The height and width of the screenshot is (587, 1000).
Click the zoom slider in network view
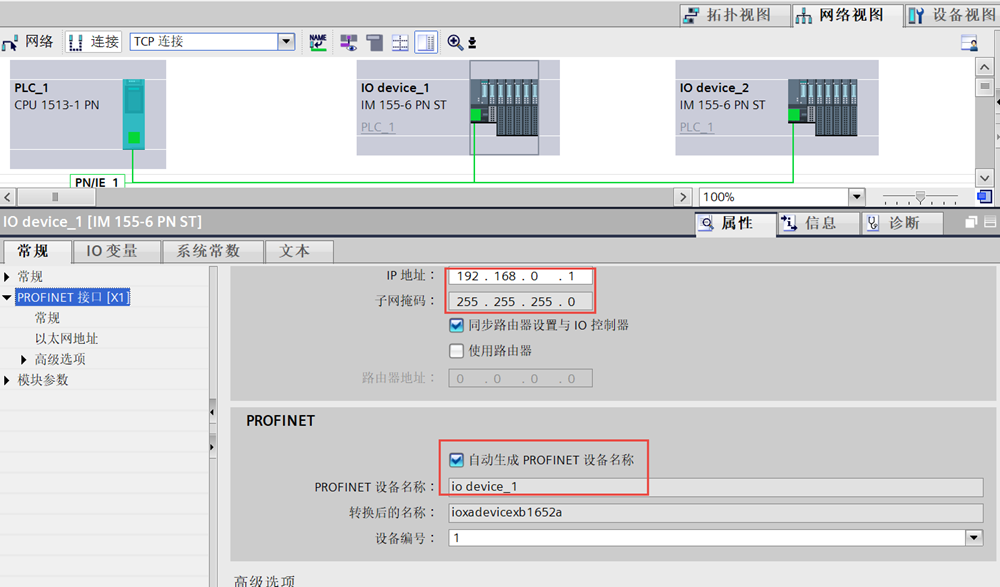pyautogui.click(x=921, y=197)
